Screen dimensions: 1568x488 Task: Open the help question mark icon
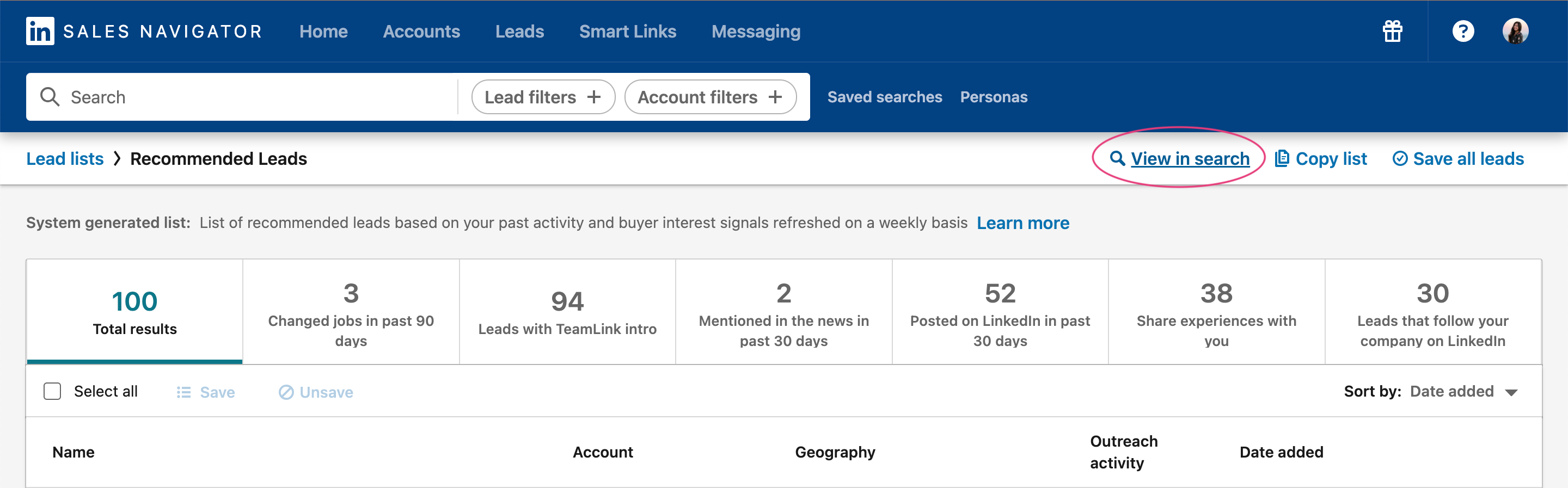[x=1463, y=31]
